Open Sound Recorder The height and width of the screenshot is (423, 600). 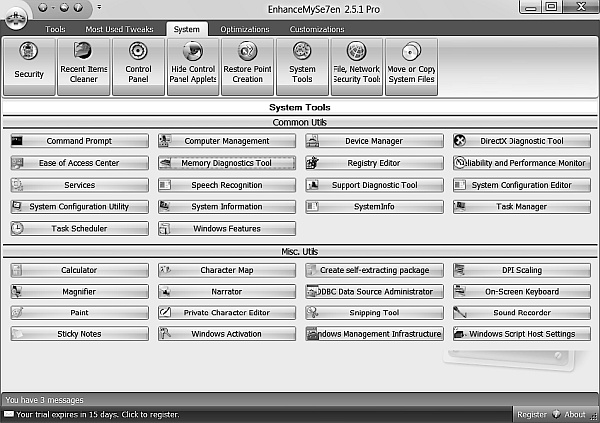(x=522, y=312)
